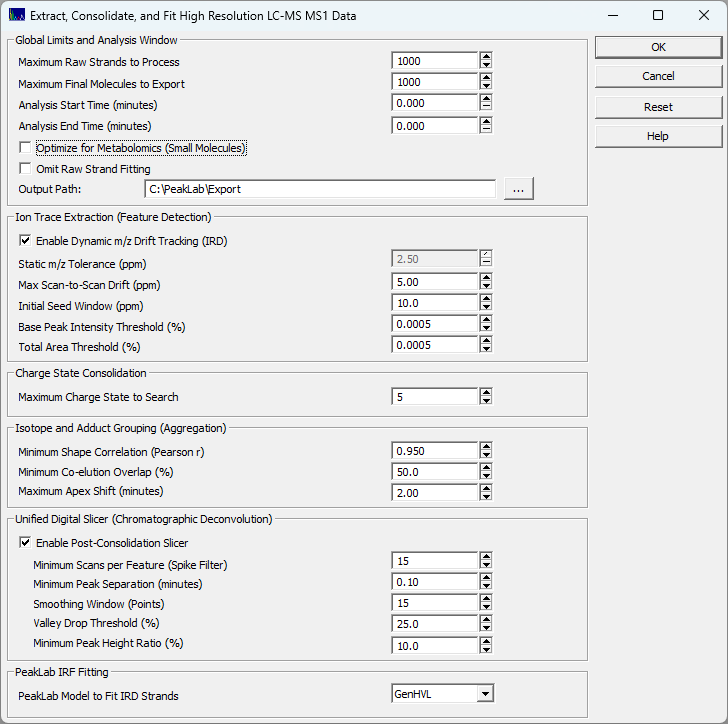Increase the Analysis Start Time spinner
The height and width of the screenshot is (724, 728).
[x=486, y=100]
